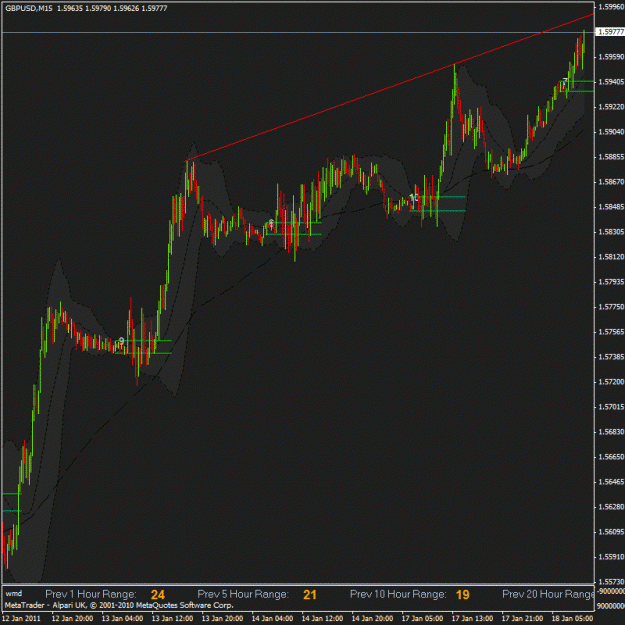Click the 1.55910 price axis label
Viewport: 625px width, 625px height.
611,557
